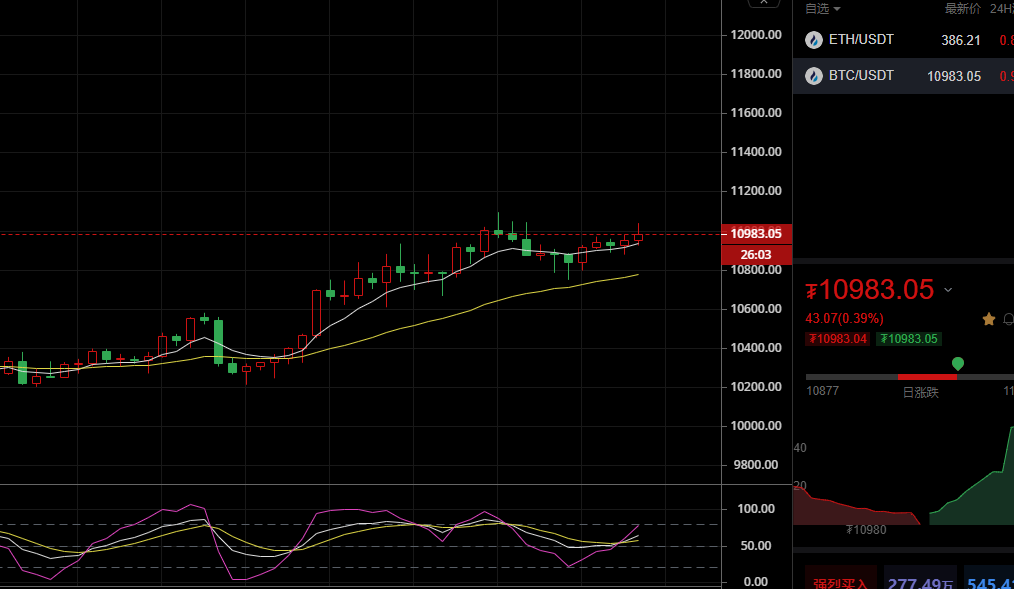Click the 强烈买入 signal box
Viewport: 1014px width, 589px height.
(840, 582)
